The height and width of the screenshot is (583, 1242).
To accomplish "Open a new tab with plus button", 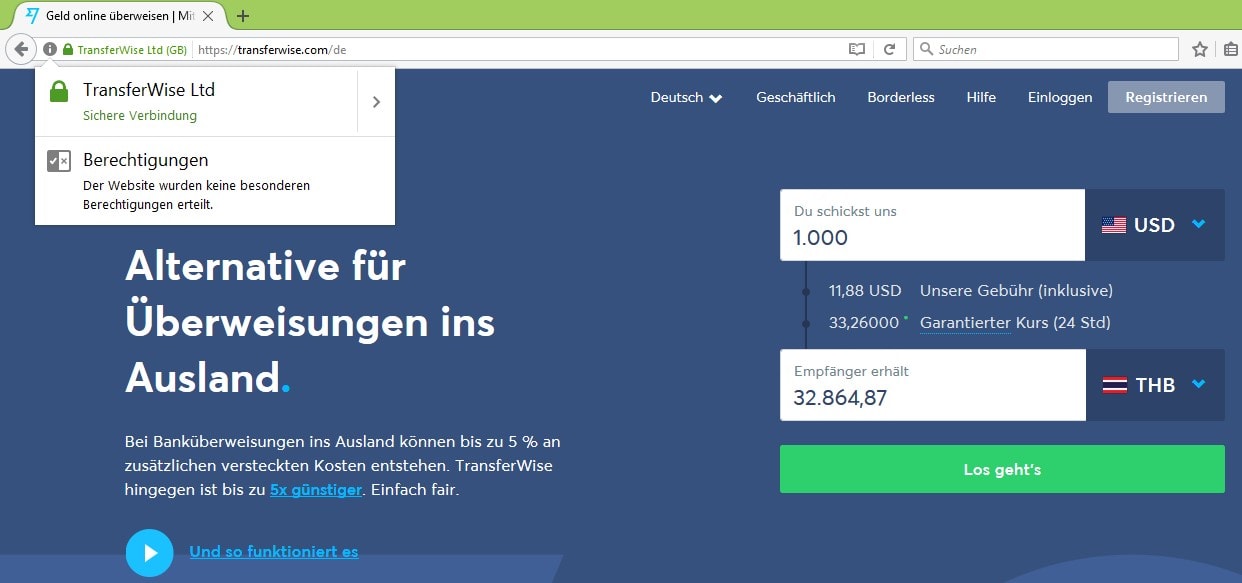I will point(243,16).
